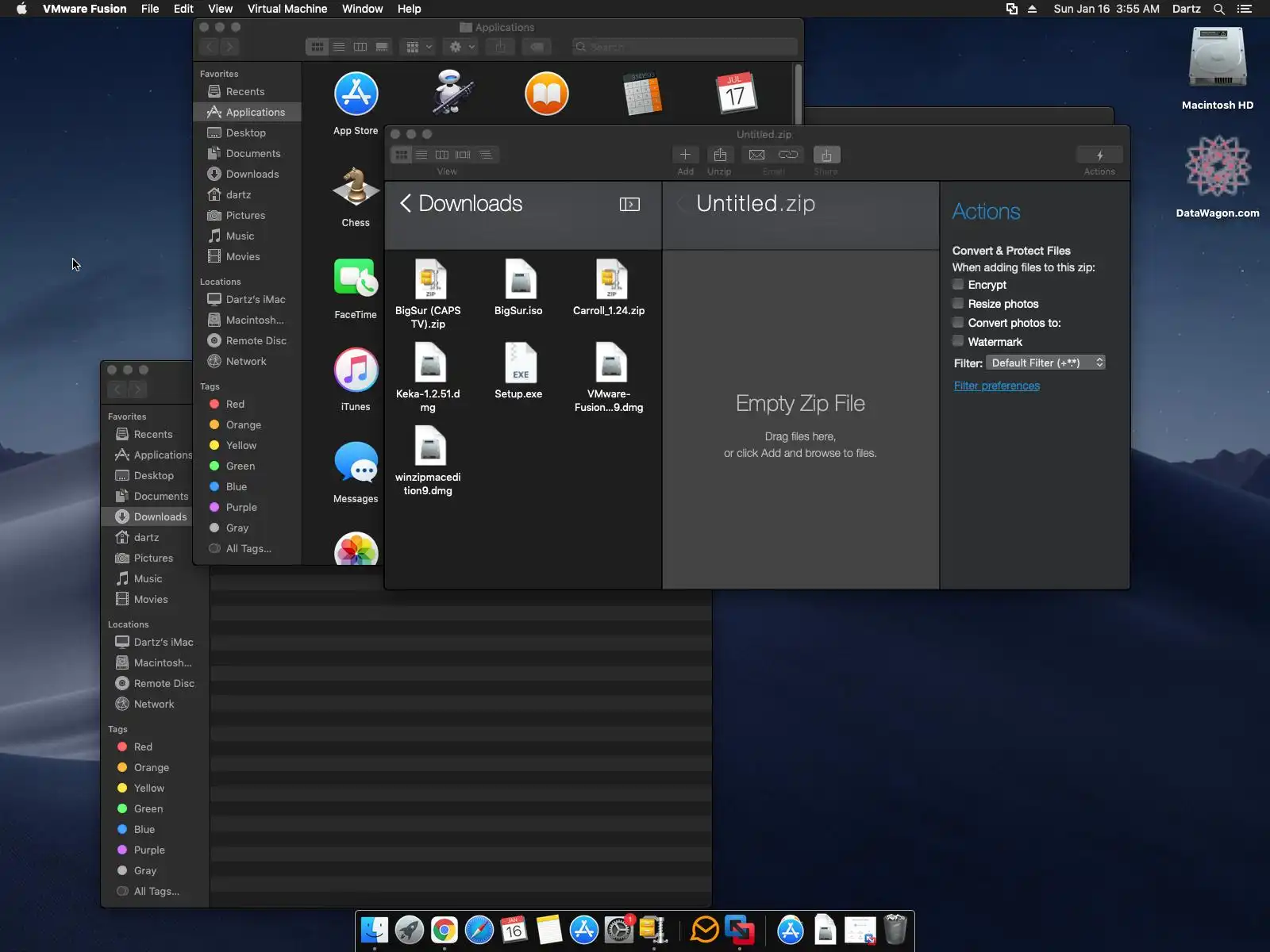1270x952 pixels.
Task: Open the Virtual Machine menu
Action: point(287,9)
